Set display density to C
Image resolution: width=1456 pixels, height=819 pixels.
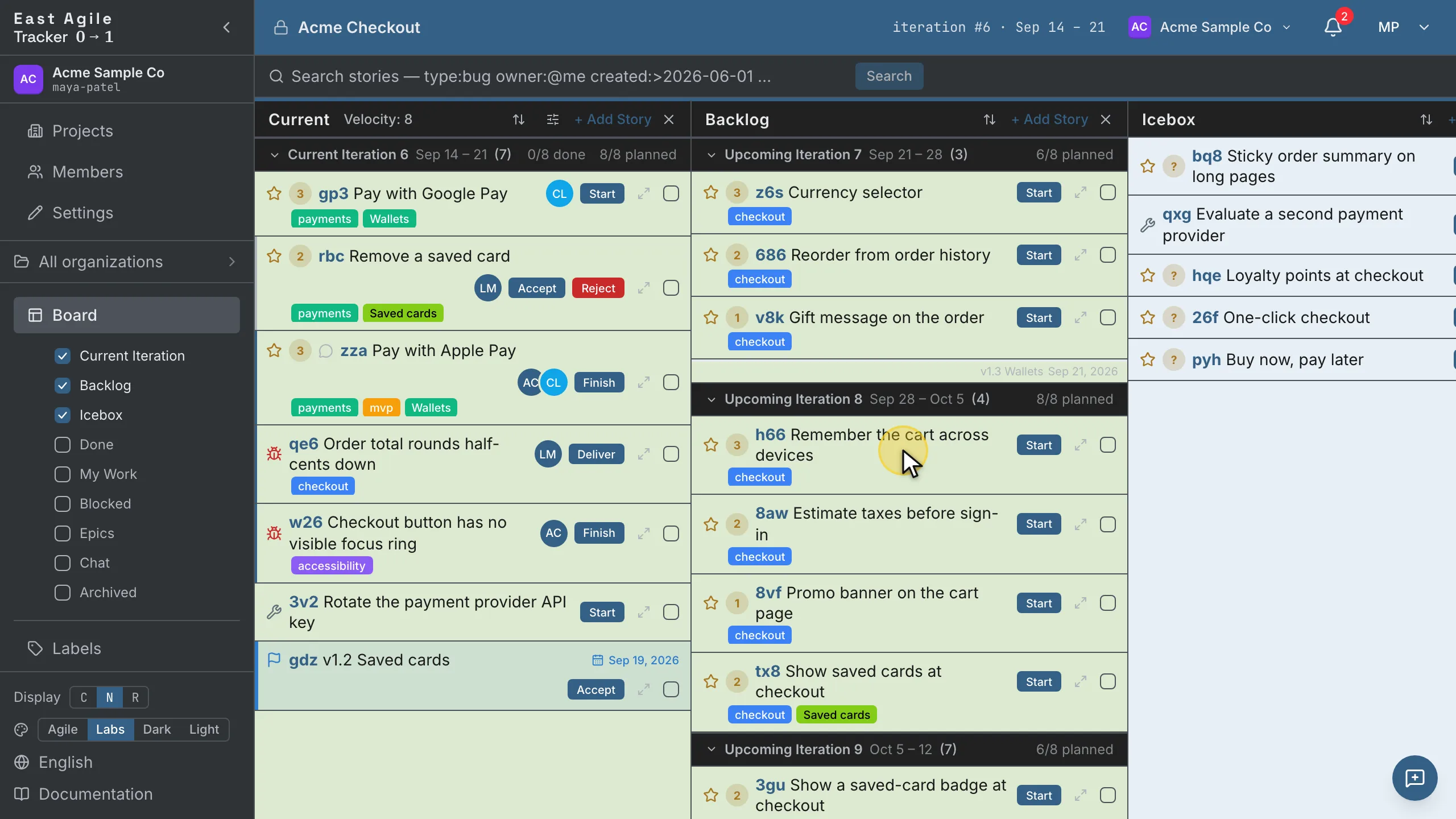coord(84,697)
